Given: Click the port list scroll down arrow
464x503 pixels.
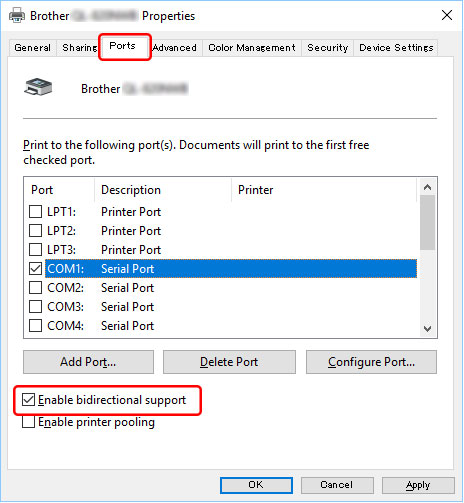Looking at the screenshot, I should (x=427, y=328).
